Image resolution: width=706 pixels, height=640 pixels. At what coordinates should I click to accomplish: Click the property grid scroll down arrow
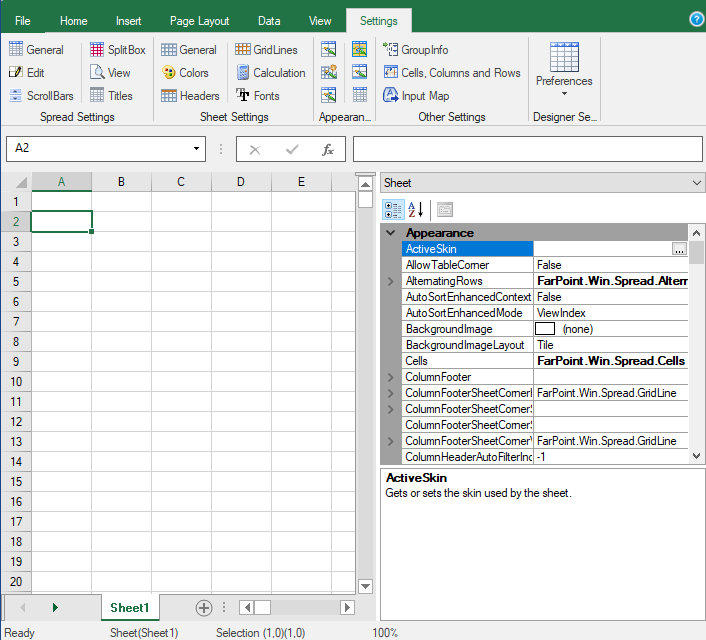point(697,456)
